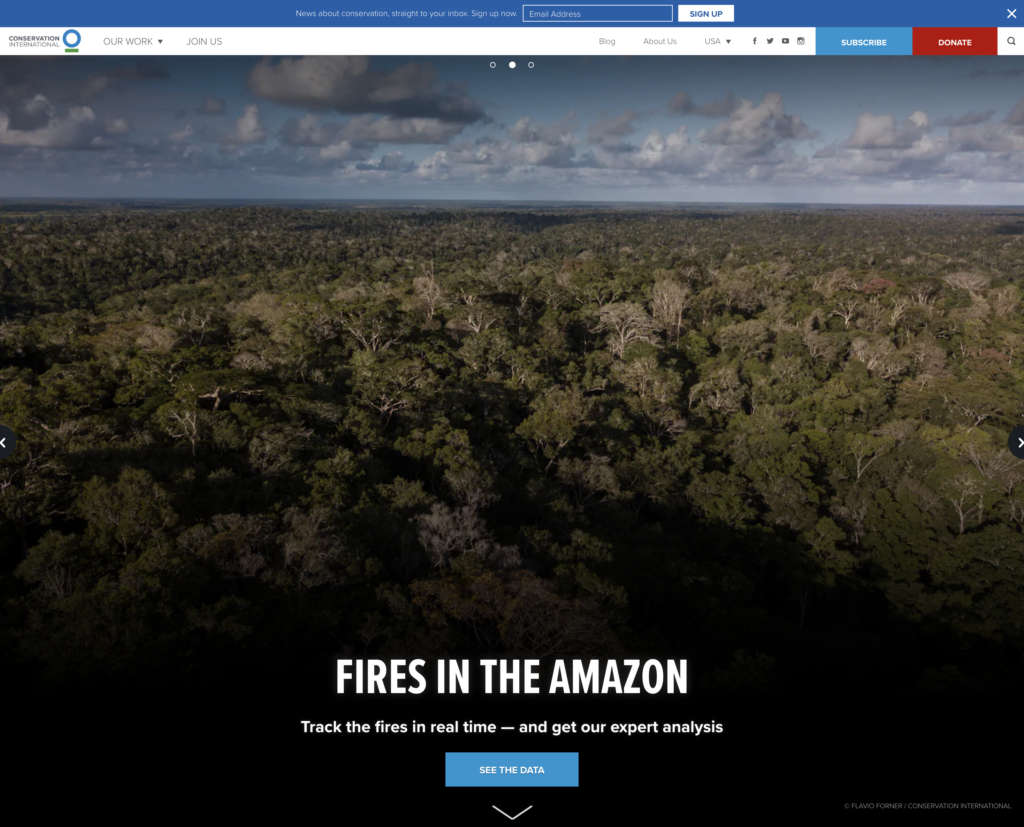Image resolution: width=1024 pixels, height=827 pixels.
Task: Open the About Us link
Action: coord(660,41)
